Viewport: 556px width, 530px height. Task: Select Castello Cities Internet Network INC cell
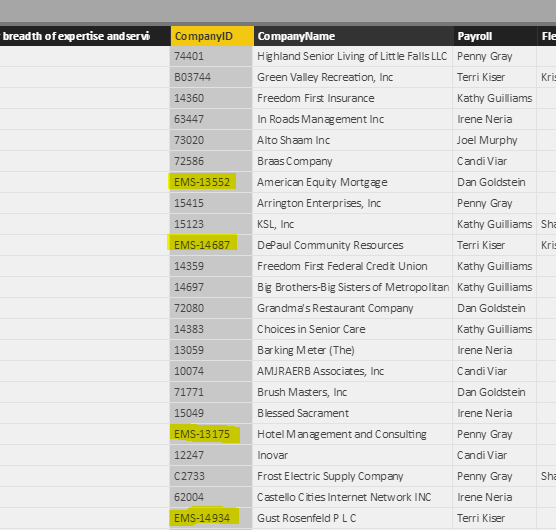click(352, 497)
